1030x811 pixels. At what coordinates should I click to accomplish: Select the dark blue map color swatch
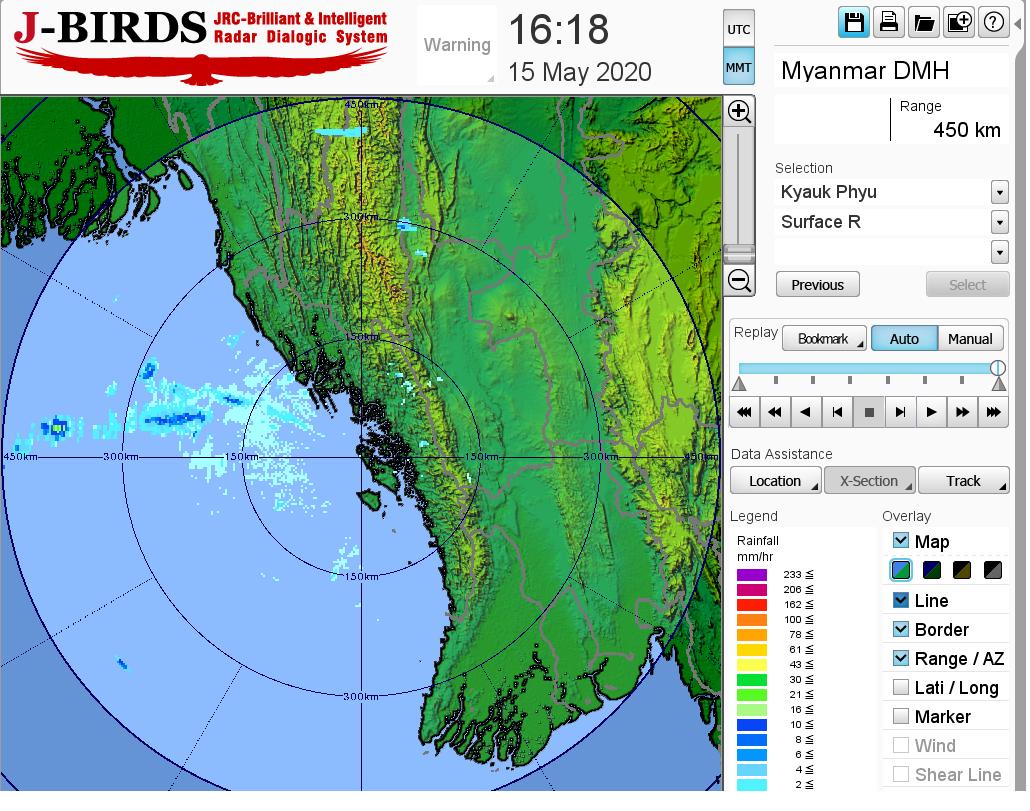click(x=931, y=571)
